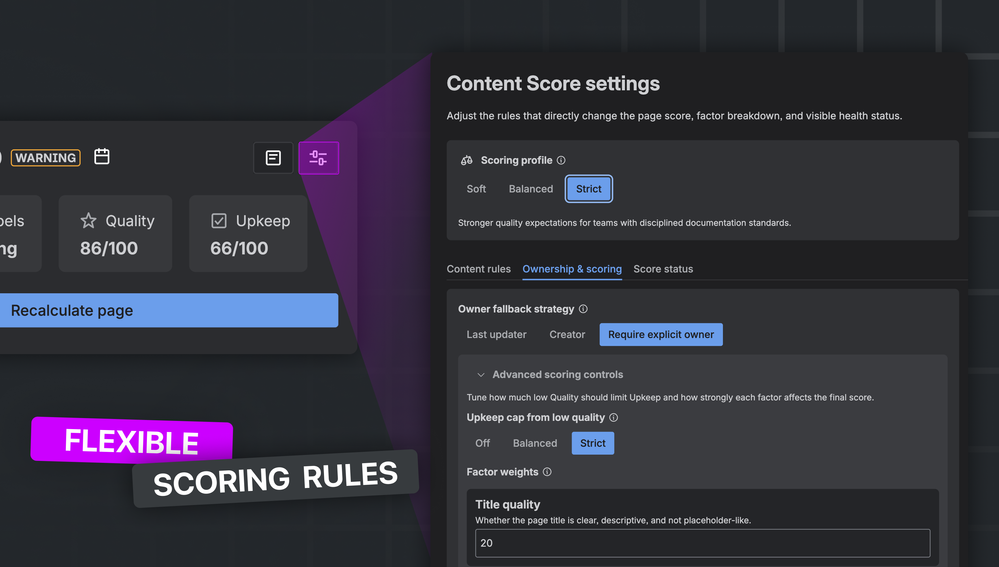Click the scales icon beside Scoring profile
Image resolution: width=999 pixels, height=567 pixels.
point(467,161)
